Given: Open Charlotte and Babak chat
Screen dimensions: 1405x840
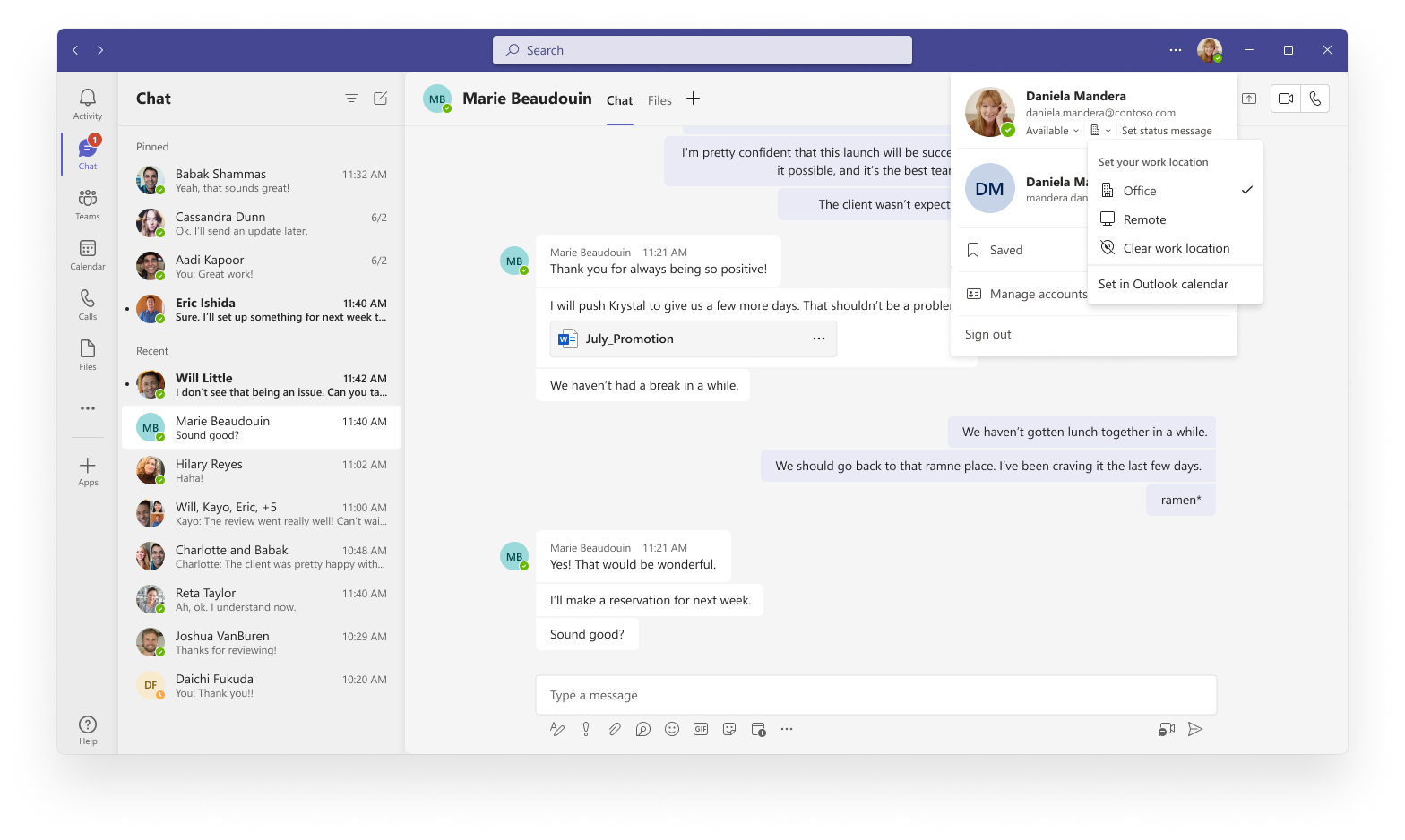Looking at the screenshot, I should [262, 556].
